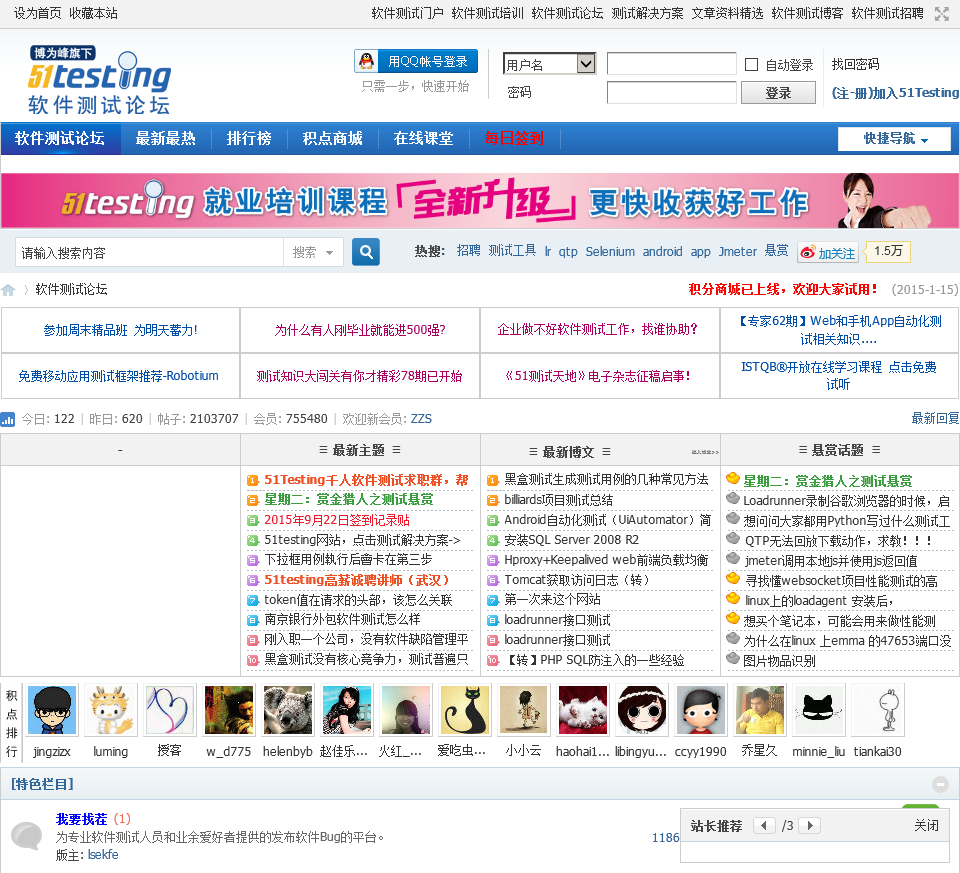Image resolution: width=960 pixels, height=873 pixels.
Task: Click hot search term Jmeter
Action: (x=738, y=252)
